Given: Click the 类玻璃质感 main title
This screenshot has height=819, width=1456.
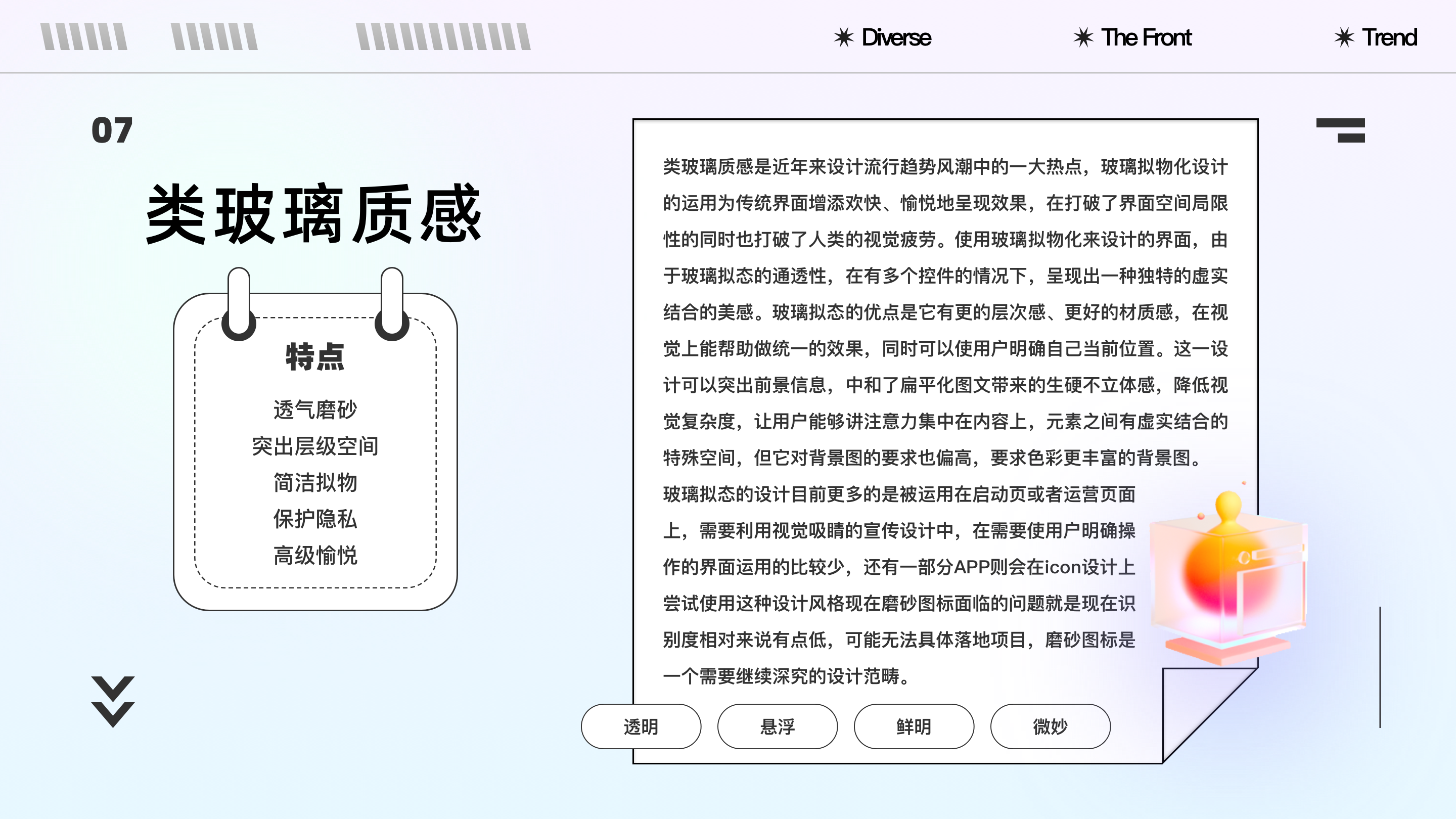Looking at the screenshot, I should (313, 214).
